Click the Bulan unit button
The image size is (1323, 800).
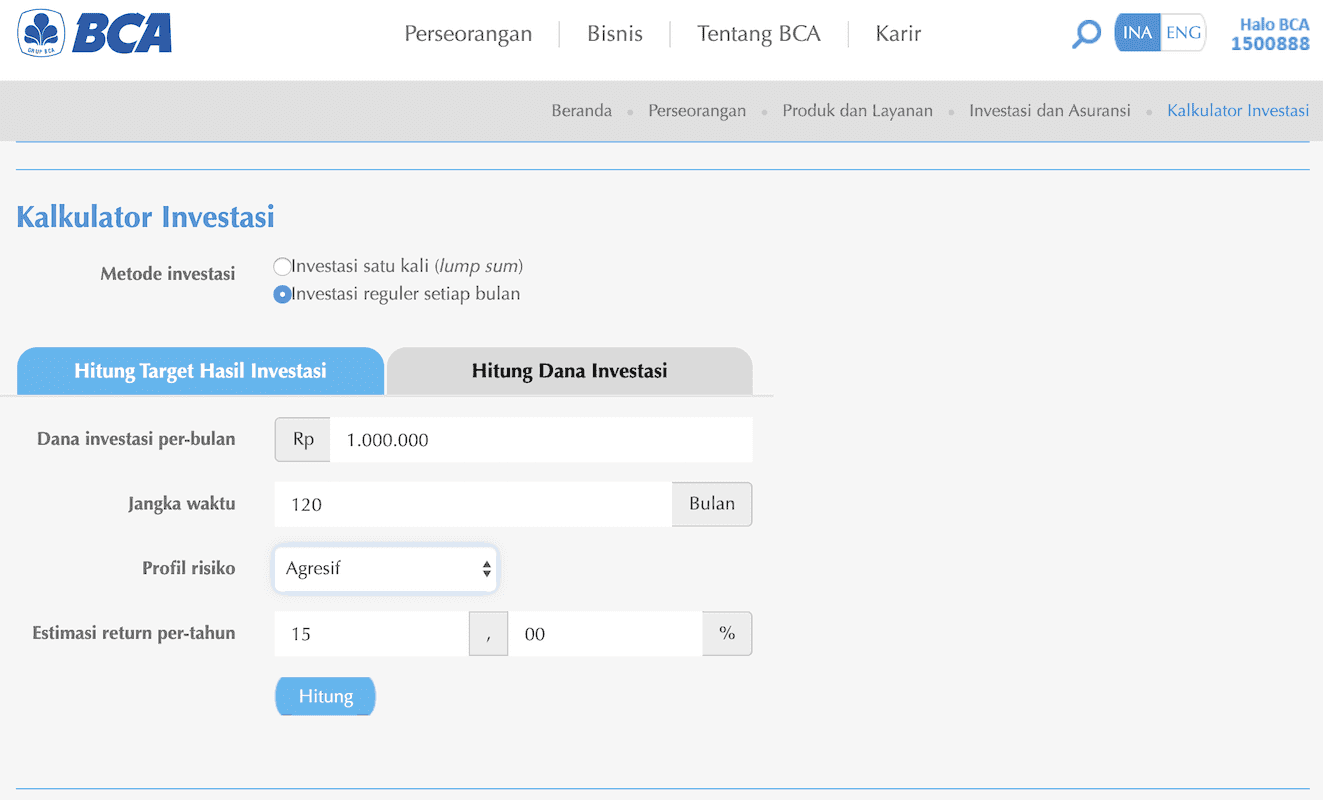(711, 504)
